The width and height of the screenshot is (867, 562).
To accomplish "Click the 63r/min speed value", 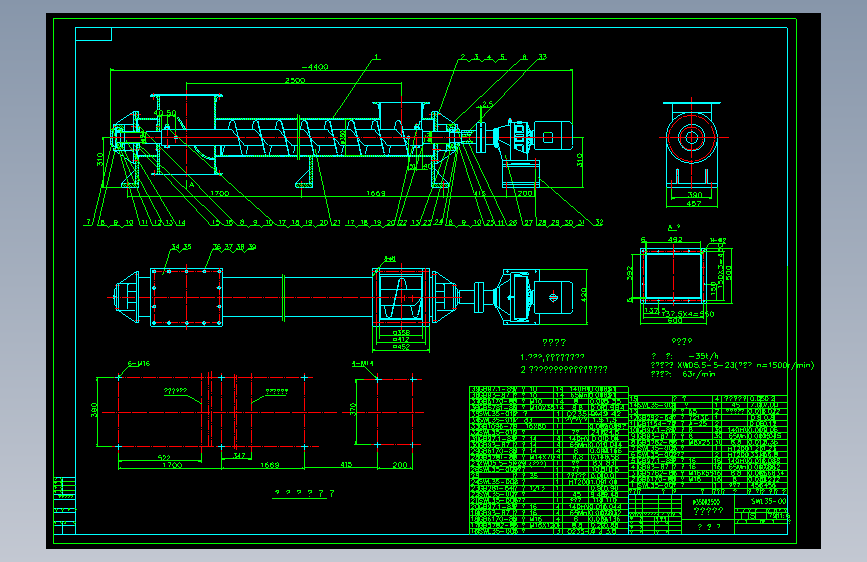I will (x=699, y=374).
